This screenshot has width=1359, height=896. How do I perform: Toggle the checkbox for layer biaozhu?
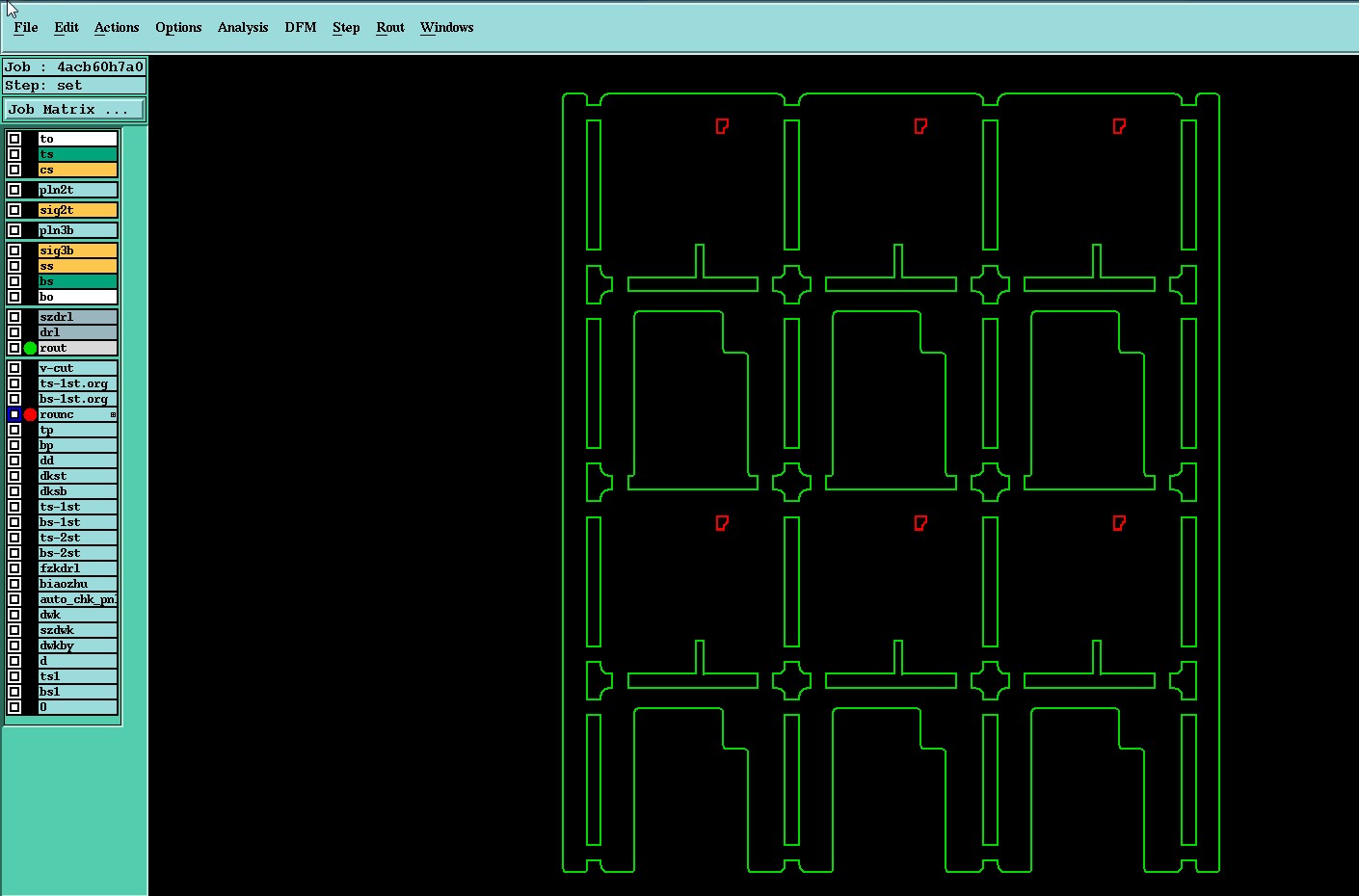(14, 584)
